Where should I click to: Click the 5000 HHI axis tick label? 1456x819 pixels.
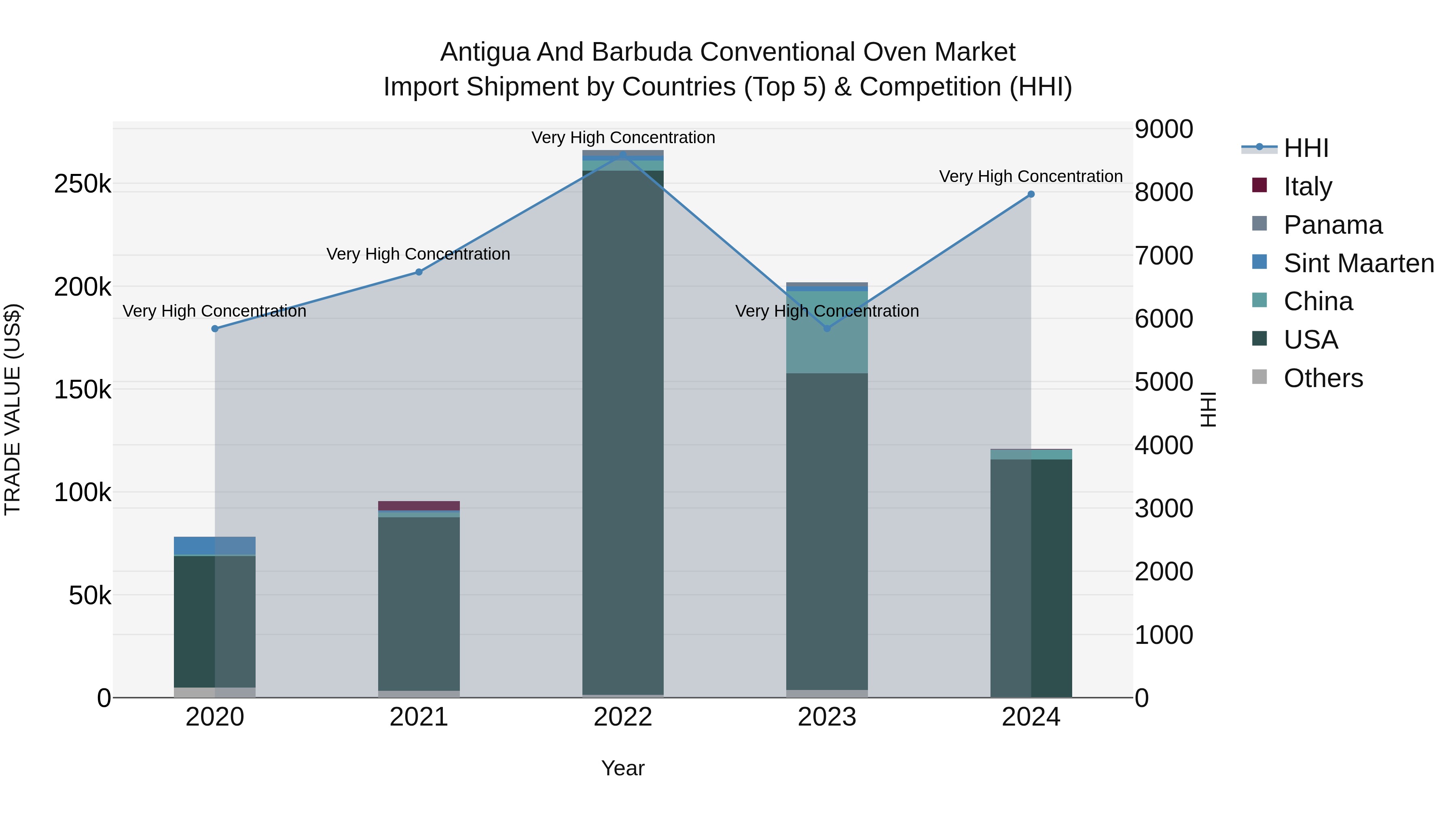pos(1164,381)
